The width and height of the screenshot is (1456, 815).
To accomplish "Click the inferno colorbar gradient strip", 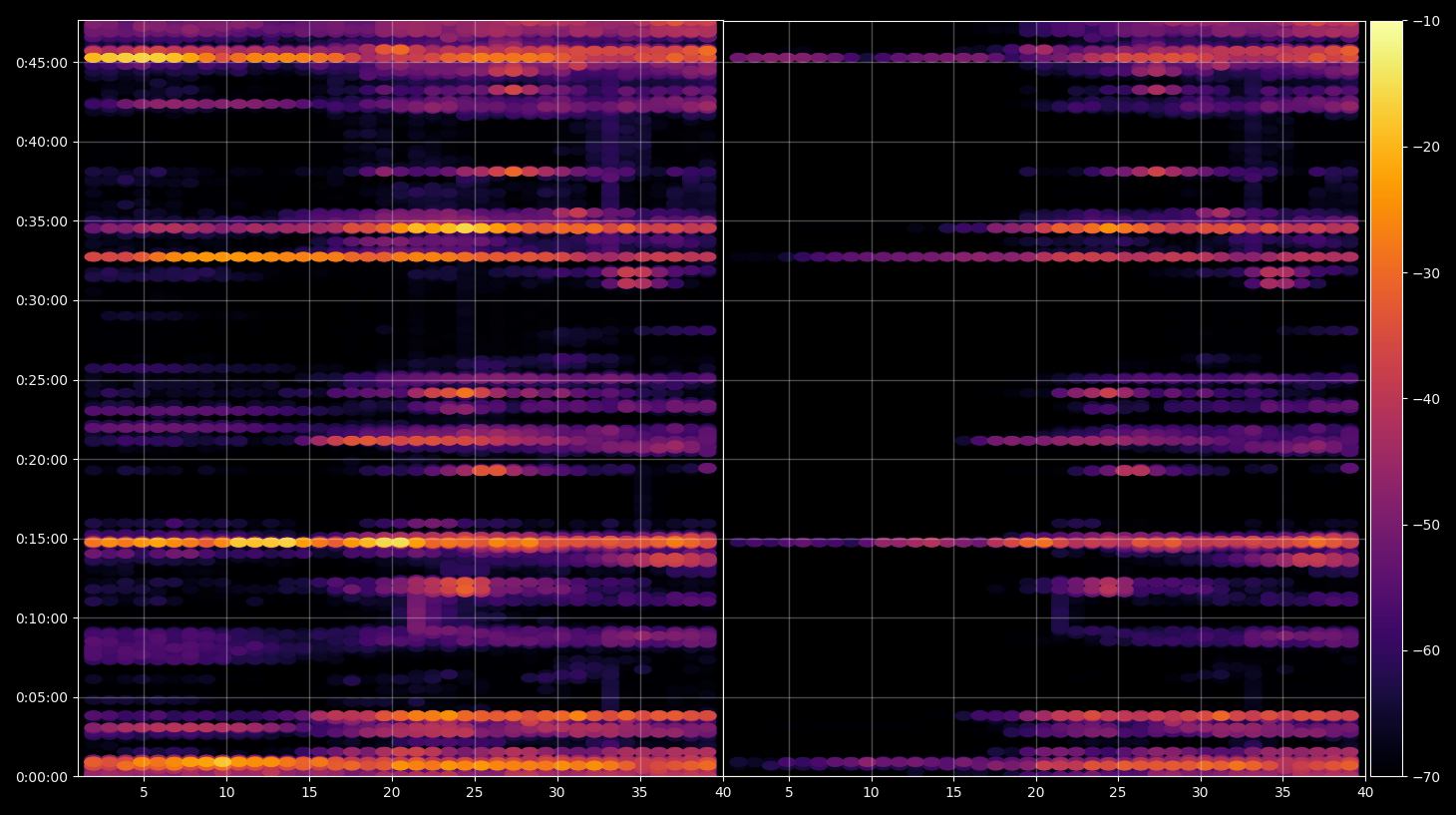I will 1386,398.
